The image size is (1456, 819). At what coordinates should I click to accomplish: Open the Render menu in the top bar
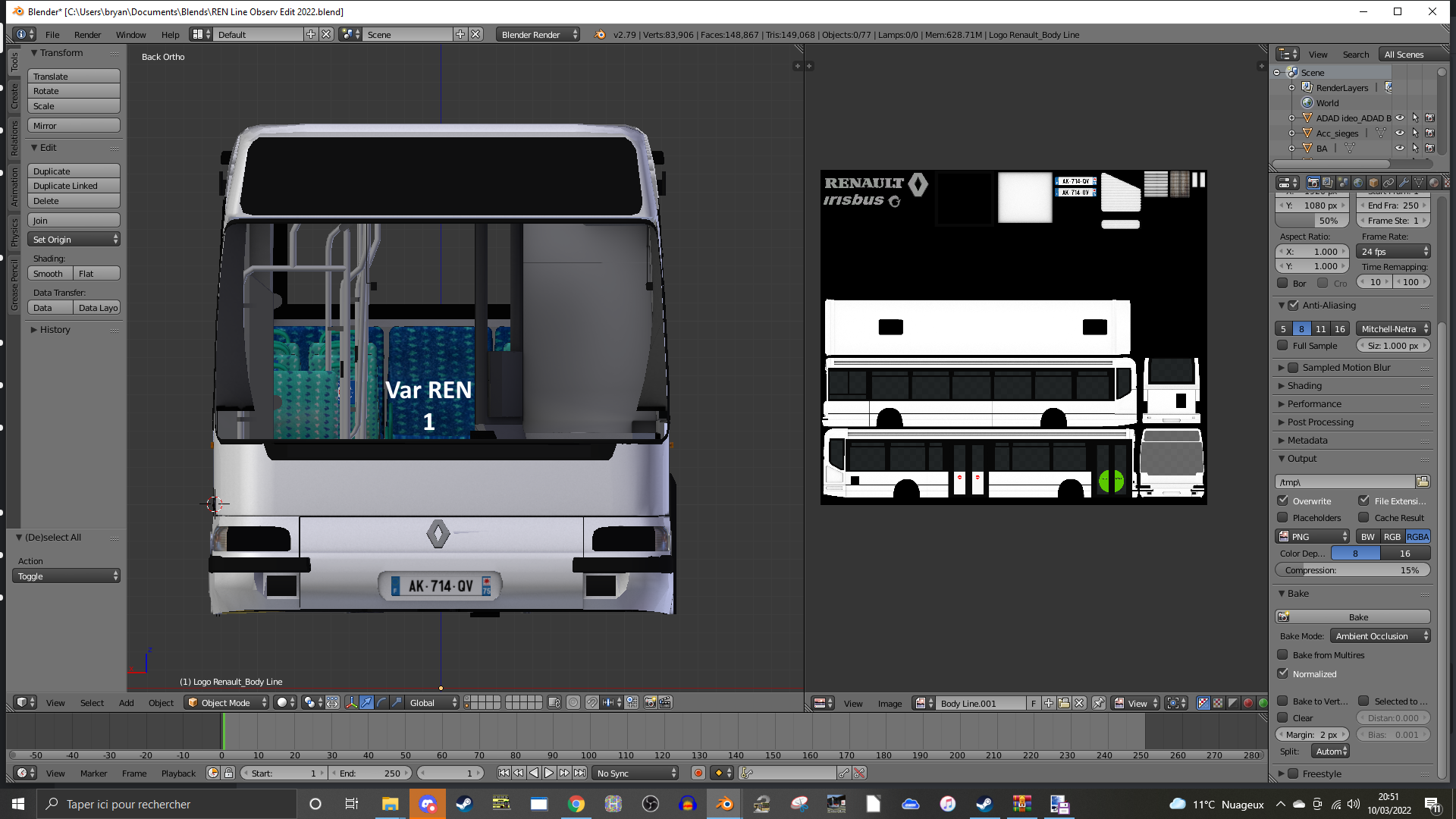point(87,35)
